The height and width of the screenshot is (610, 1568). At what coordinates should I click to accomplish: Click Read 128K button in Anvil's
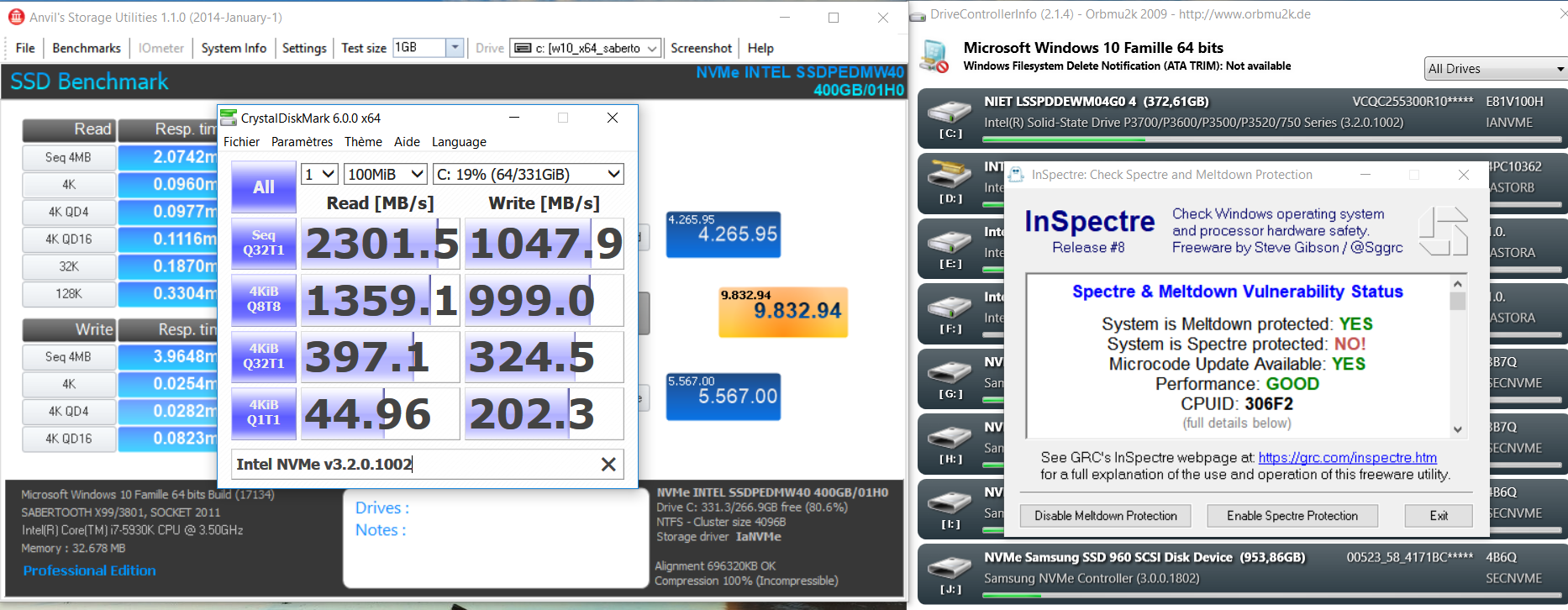click(x=69, y=293)
